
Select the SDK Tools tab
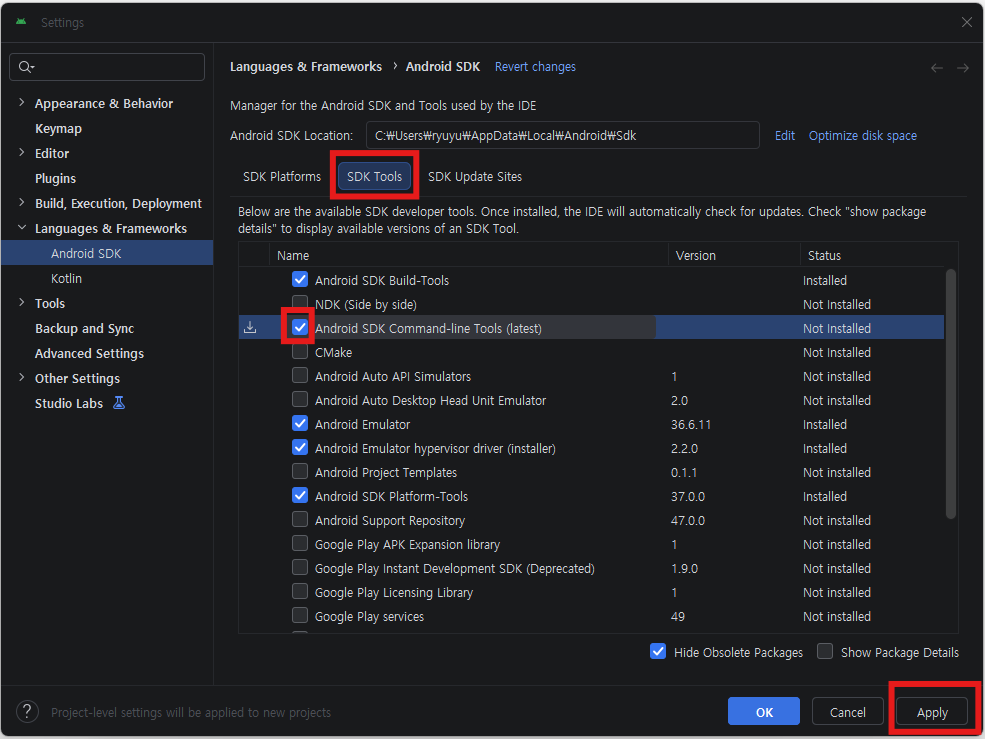pyautogui.click(x=374, y=177)
